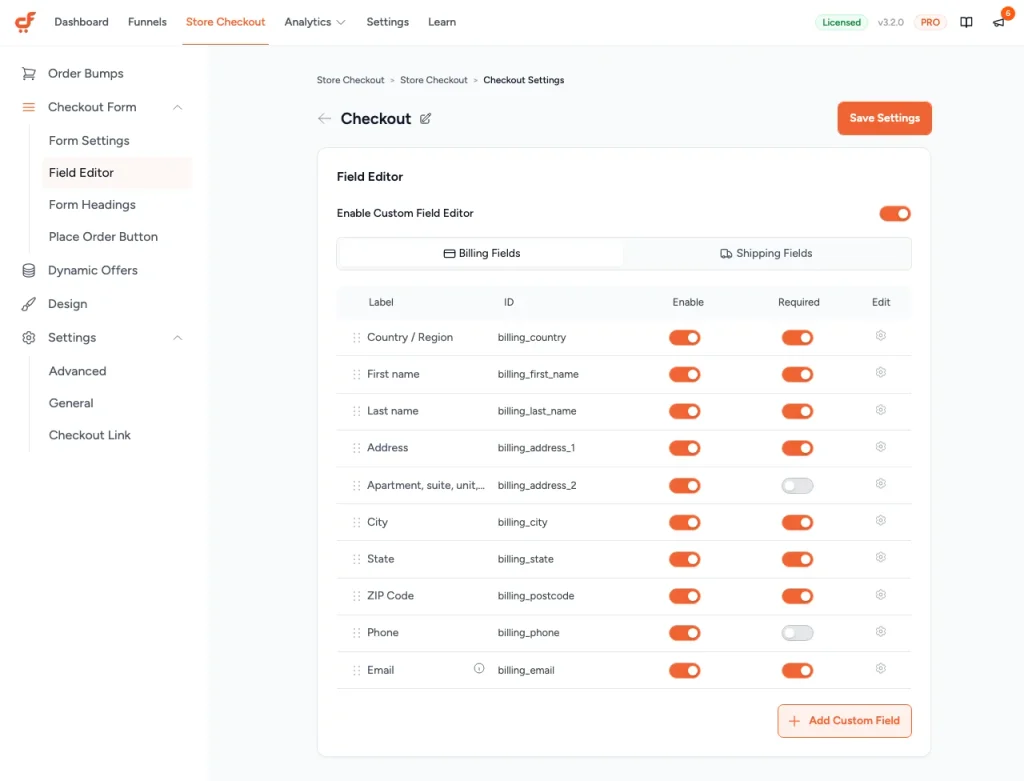Turn on Required for Phone field
Viewport: 1024px width, 781px height.
click(x=797, y=633)
